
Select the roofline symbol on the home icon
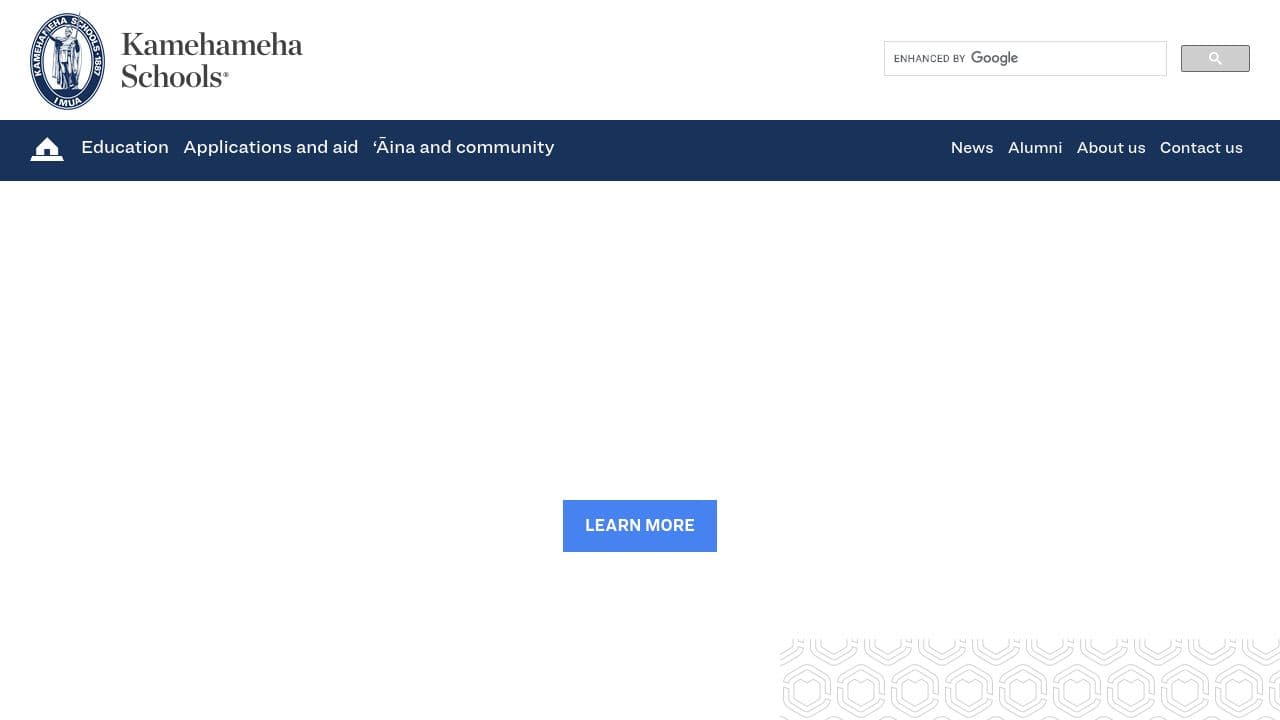(47, 143)
